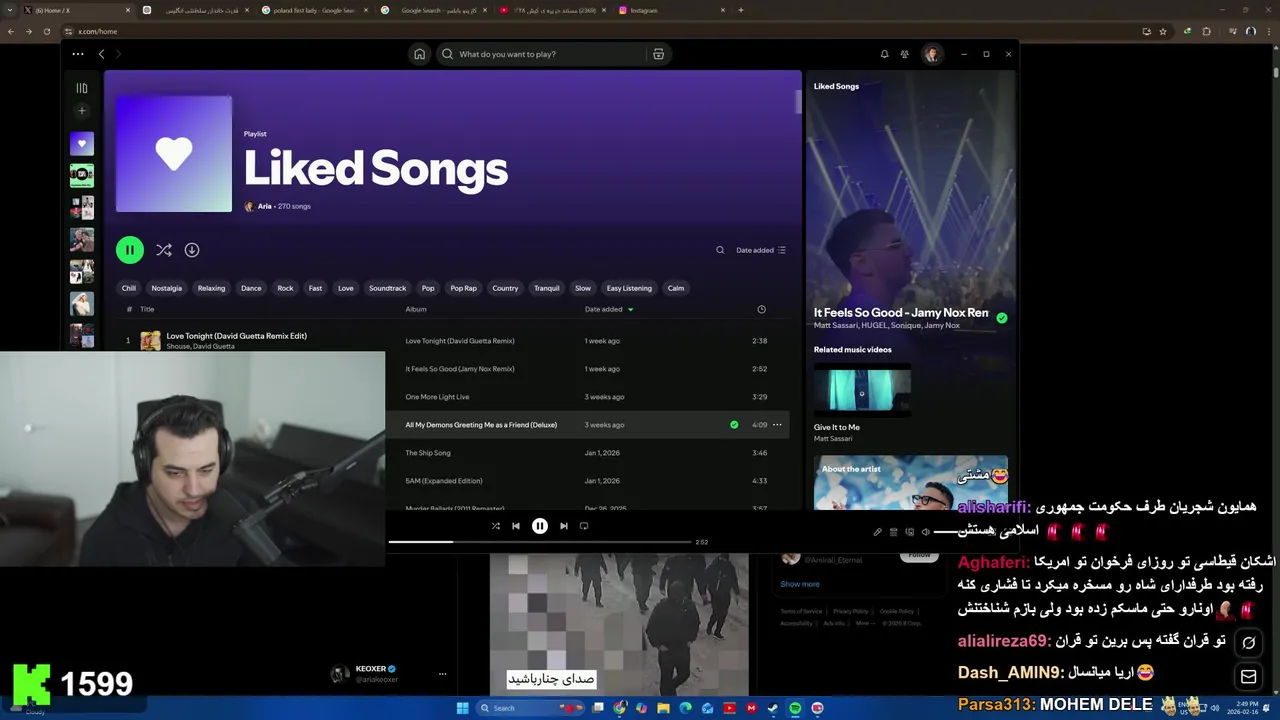Screen dimensions: 1280x720
Task: Pause playback with the big green Liked Songs button
Action: [x=130, y=250]
